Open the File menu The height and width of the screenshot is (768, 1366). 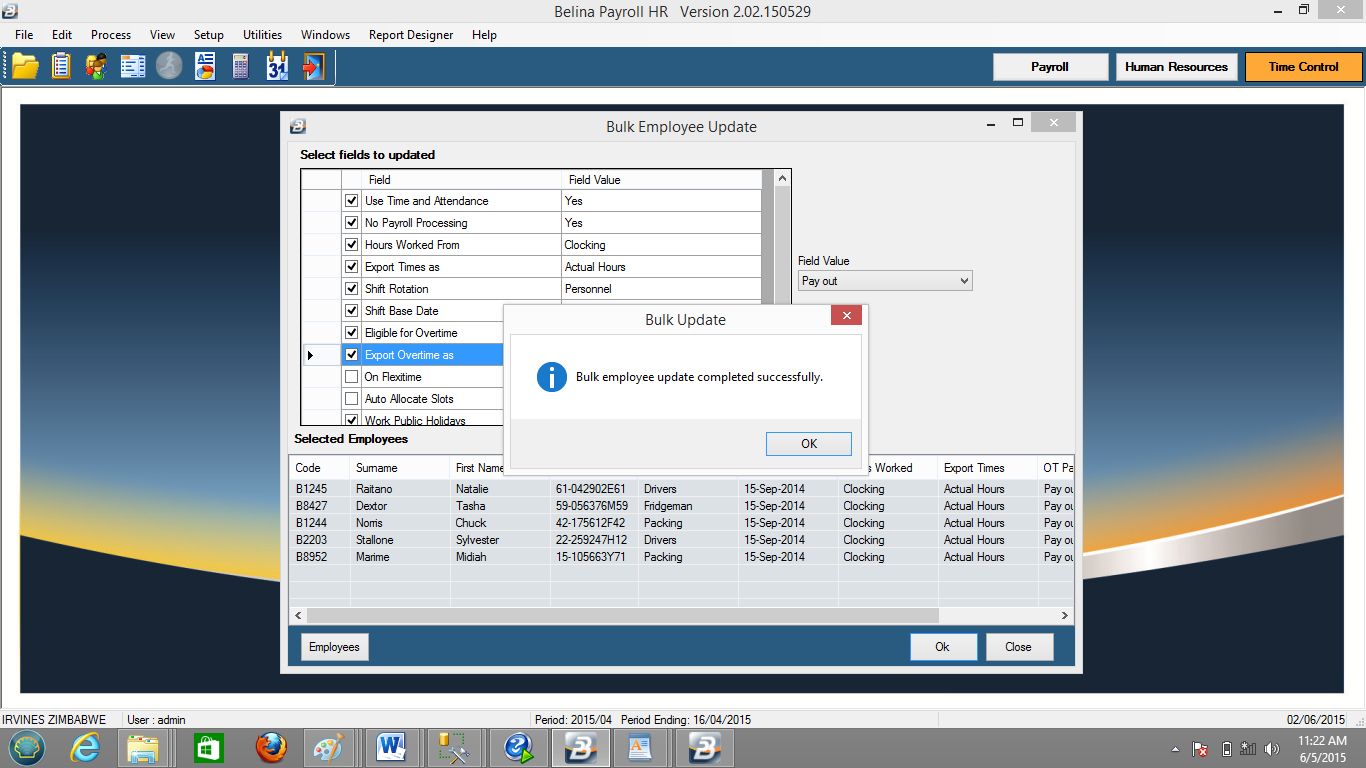tap(24, 35)
